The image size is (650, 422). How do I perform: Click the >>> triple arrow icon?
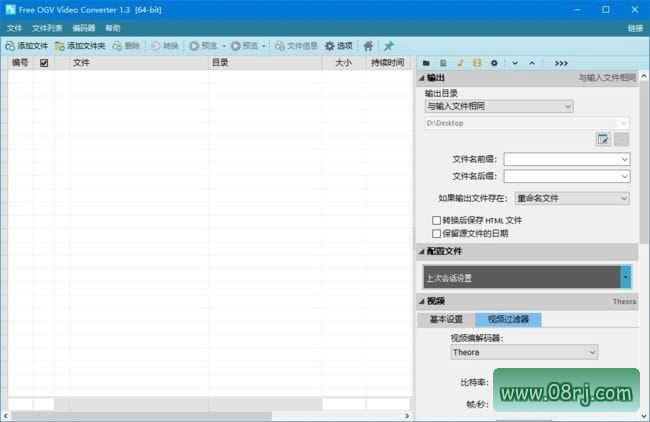point(561,63)
